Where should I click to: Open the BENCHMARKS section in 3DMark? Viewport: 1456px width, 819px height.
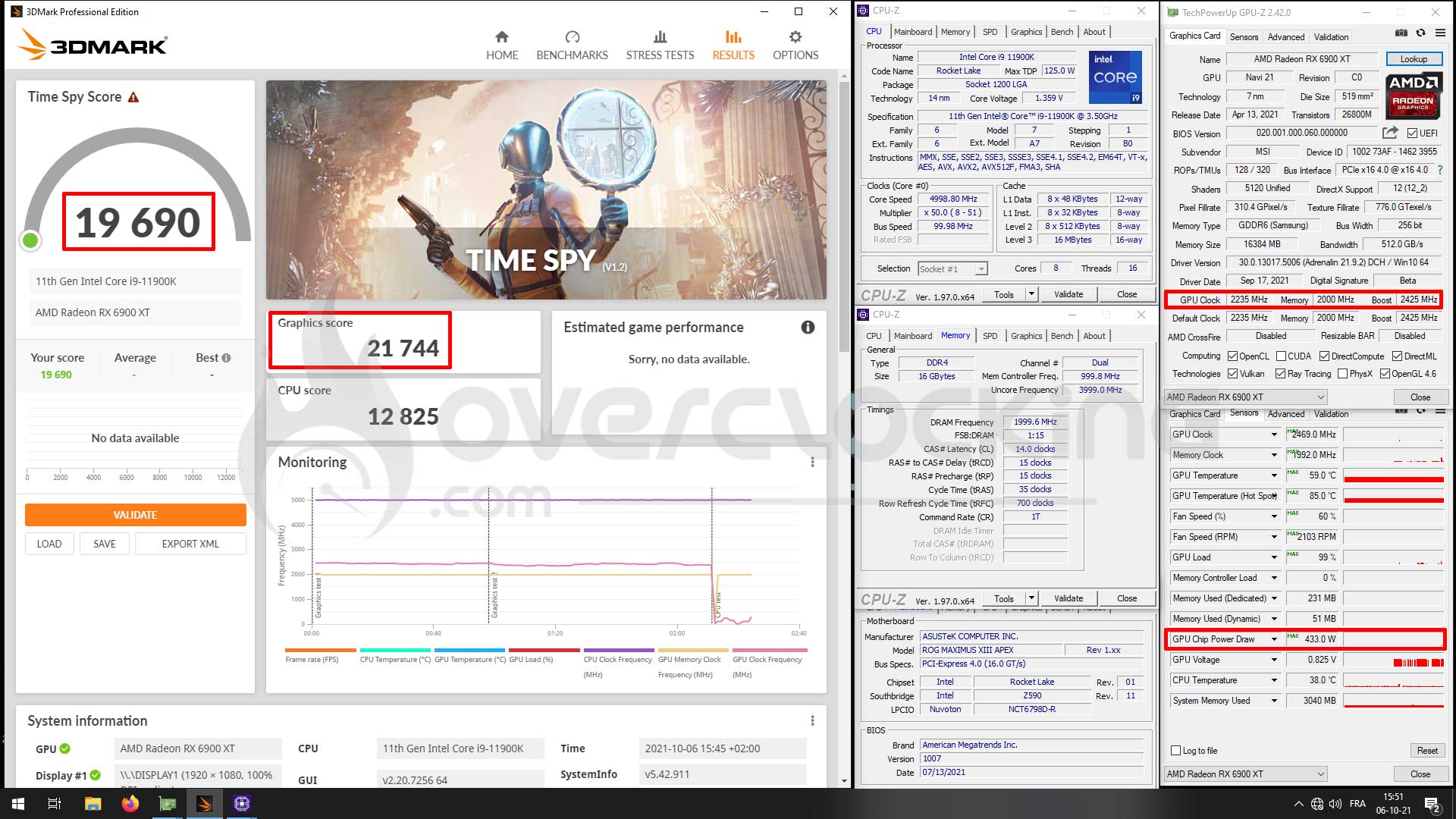coord(572,45)
